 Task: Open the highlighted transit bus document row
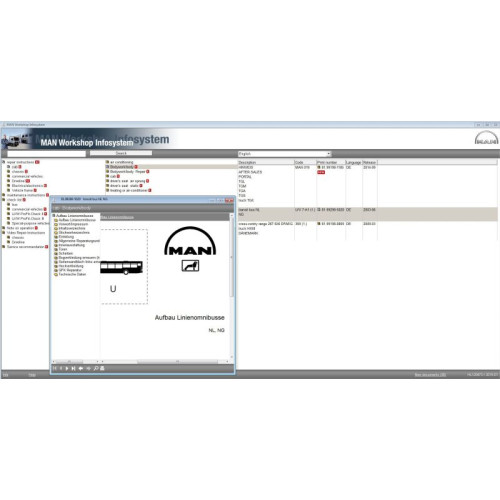tap(368, 214)
